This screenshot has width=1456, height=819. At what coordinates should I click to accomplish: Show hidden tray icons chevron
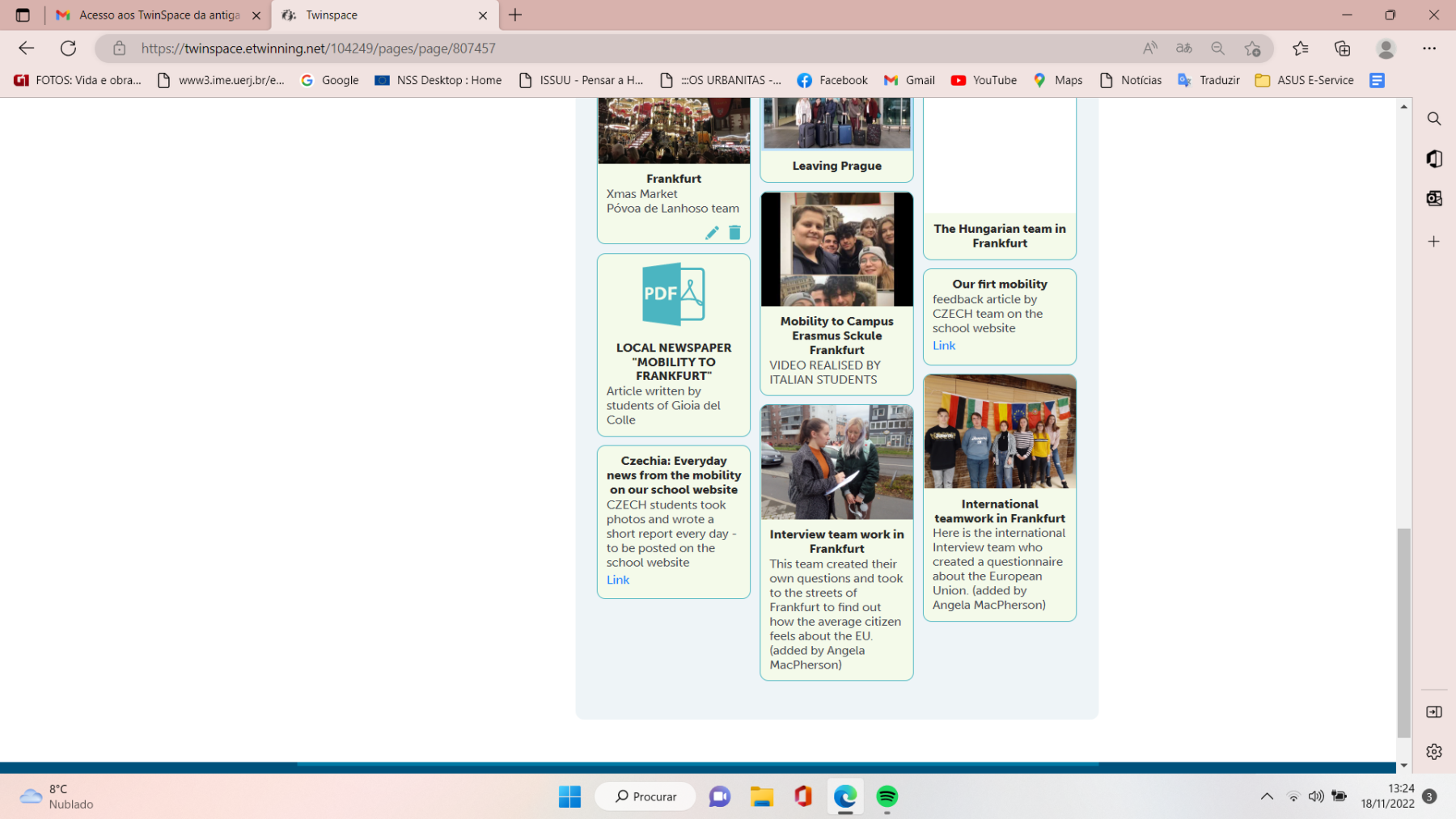pyautogui.click(x=1267, y=796)
